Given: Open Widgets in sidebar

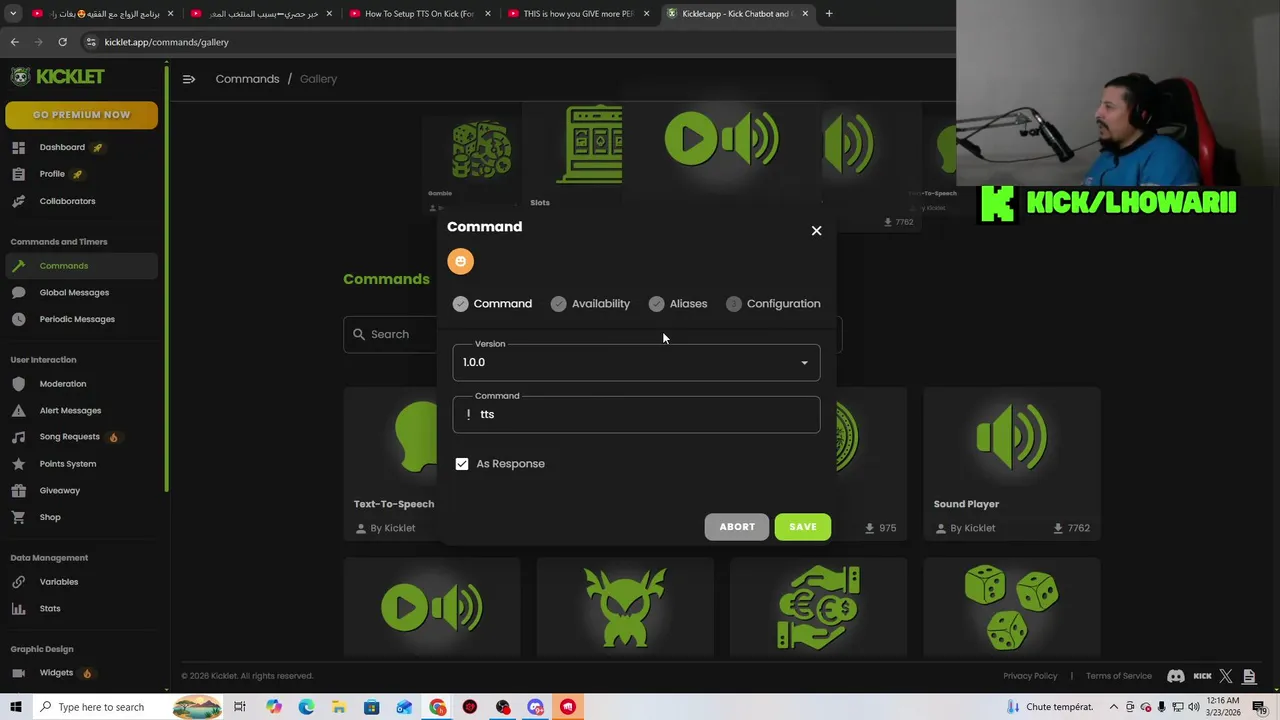Looking at the screenshot, I should coord(56,673).
